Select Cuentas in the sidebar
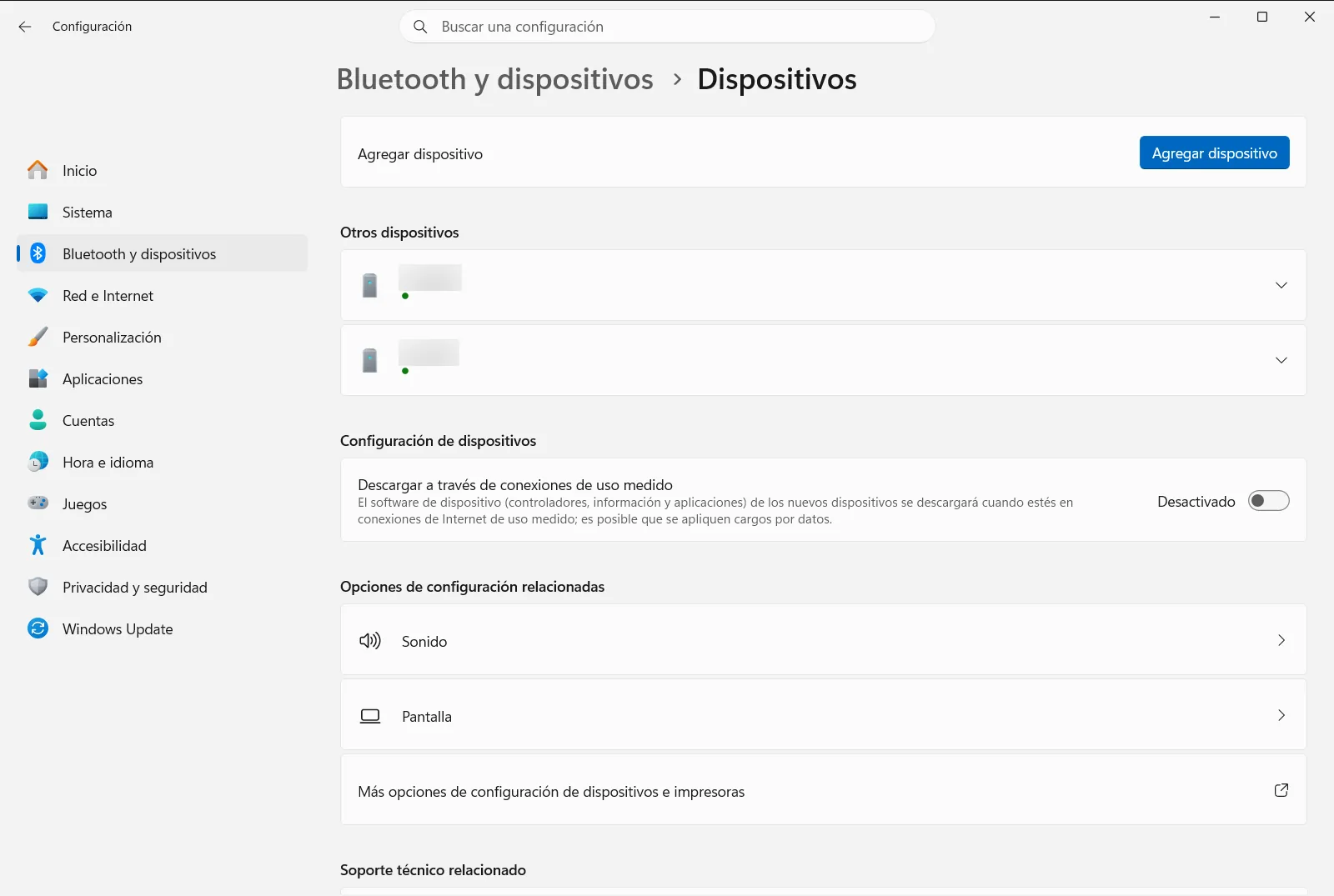This screenshot has width=1334, height=896. [x=162, y=420]
